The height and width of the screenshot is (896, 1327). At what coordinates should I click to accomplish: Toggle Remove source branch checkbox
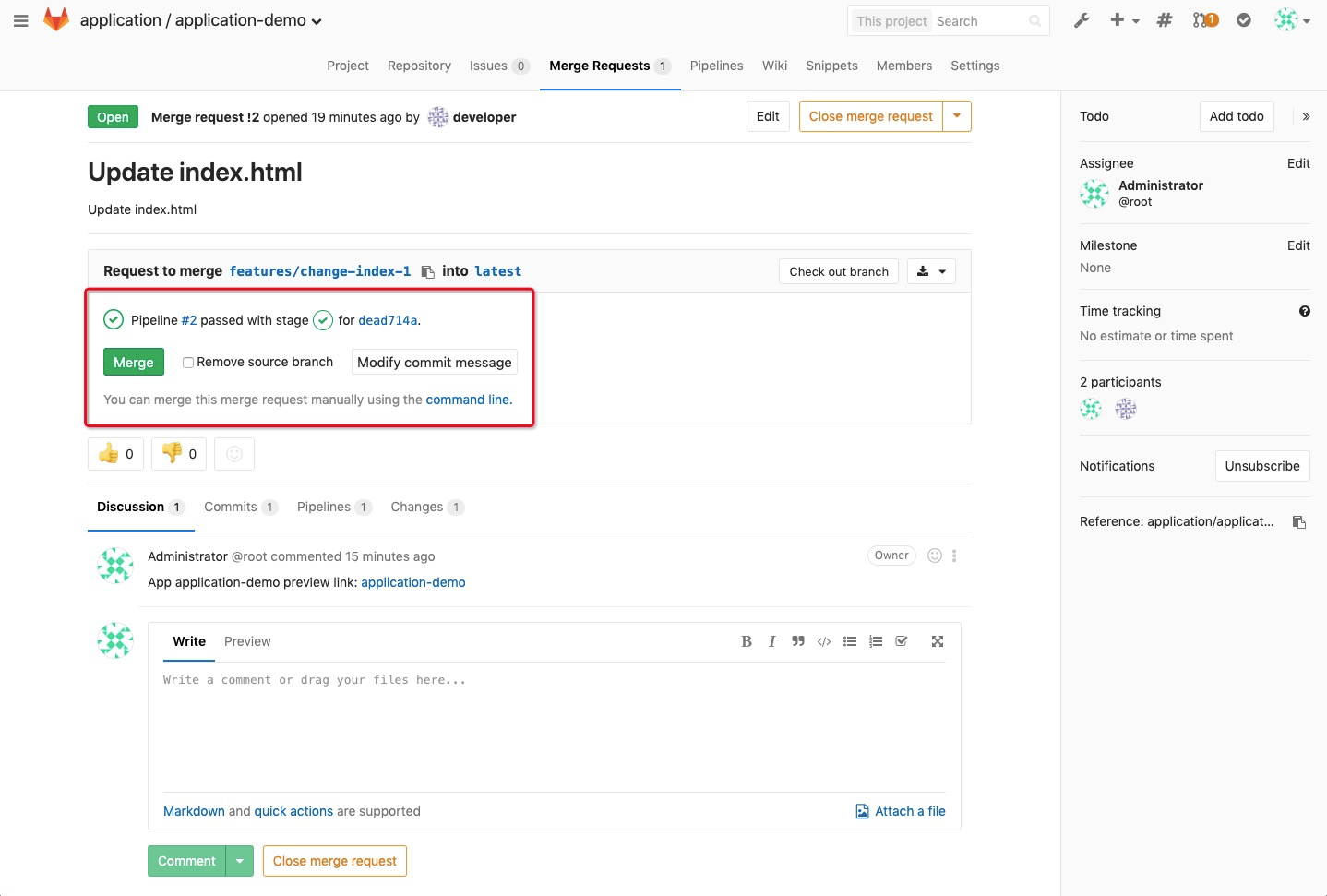pyautogui.click(x=187, y=363)
